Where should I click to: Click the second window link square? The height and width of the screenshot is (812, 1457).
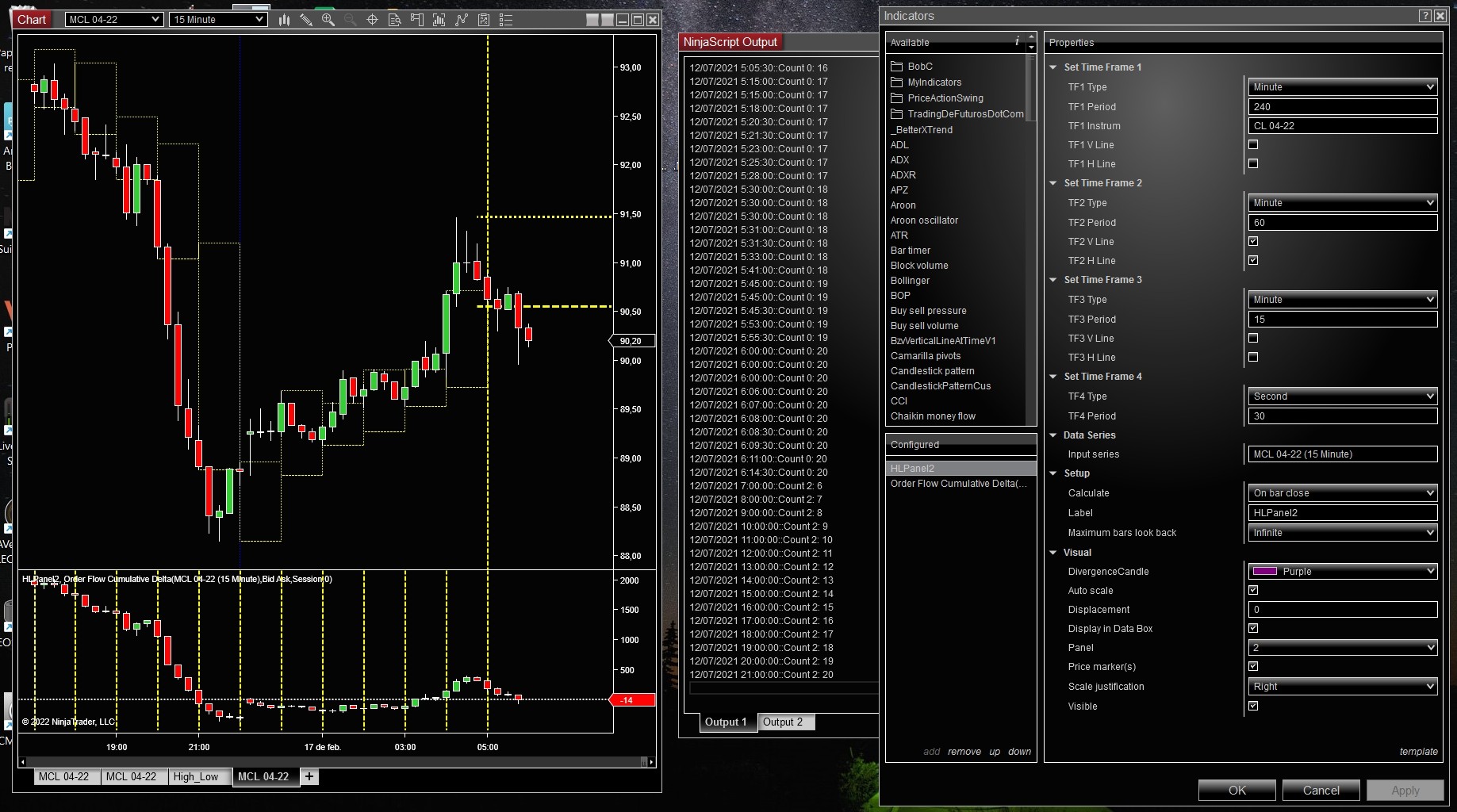(608, 20)
